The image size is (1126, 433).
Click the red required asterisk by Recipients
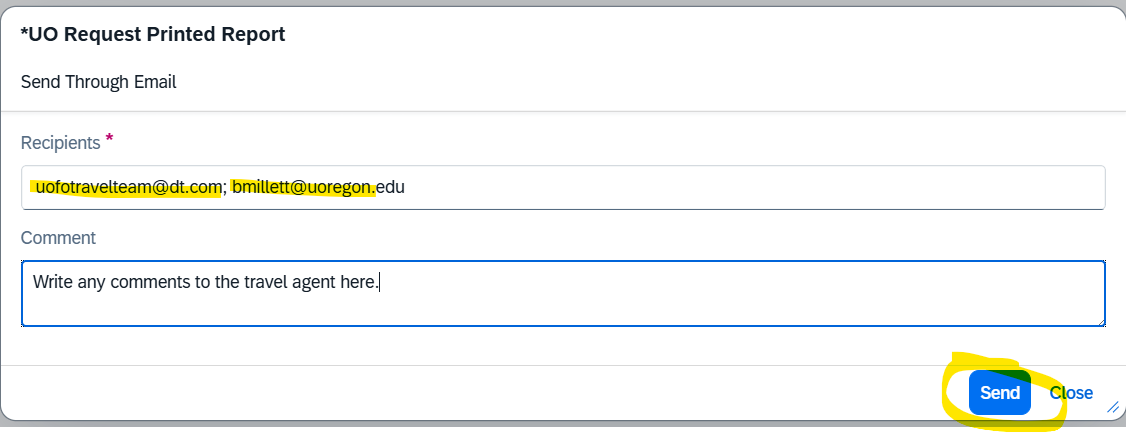[110, 139]
